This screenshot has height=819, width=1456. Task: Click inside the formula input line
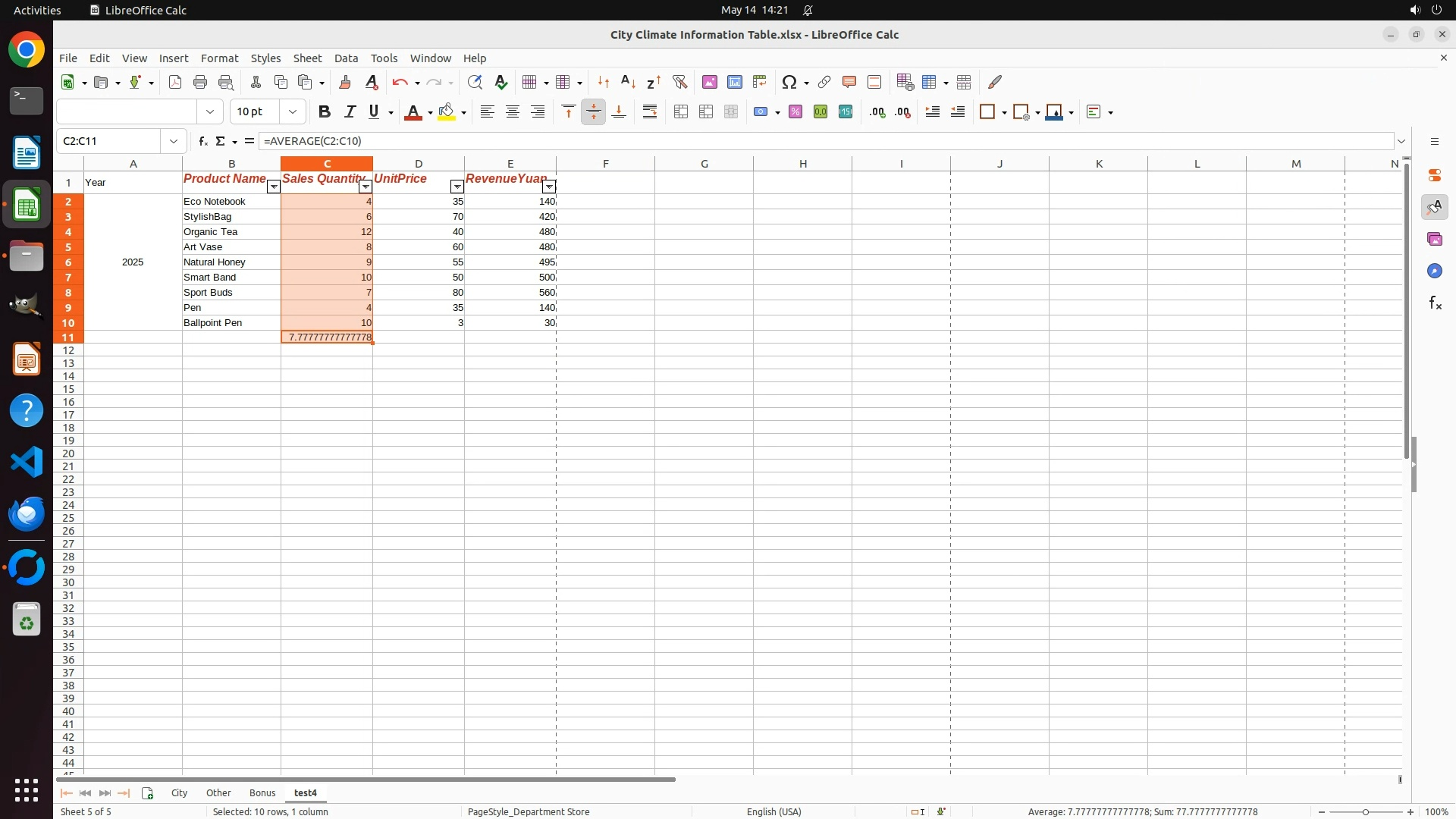click(758, 141)
